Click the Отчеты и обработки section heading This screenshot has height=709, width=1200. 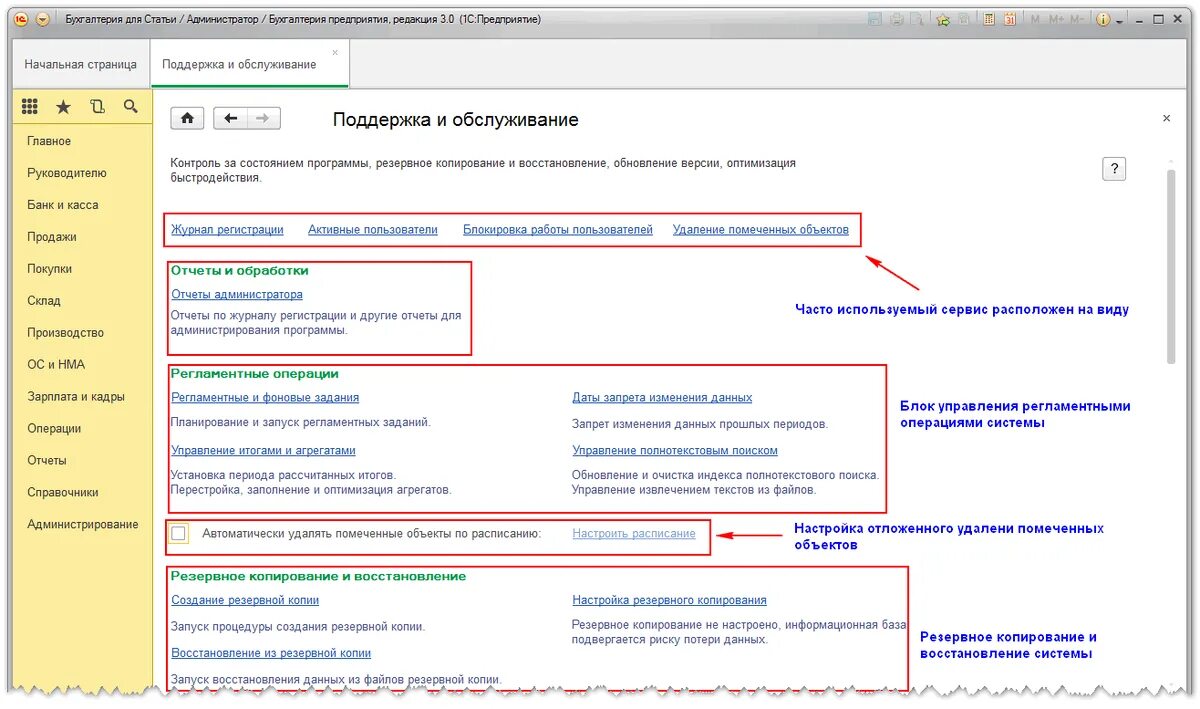click(x=240, y=271)
